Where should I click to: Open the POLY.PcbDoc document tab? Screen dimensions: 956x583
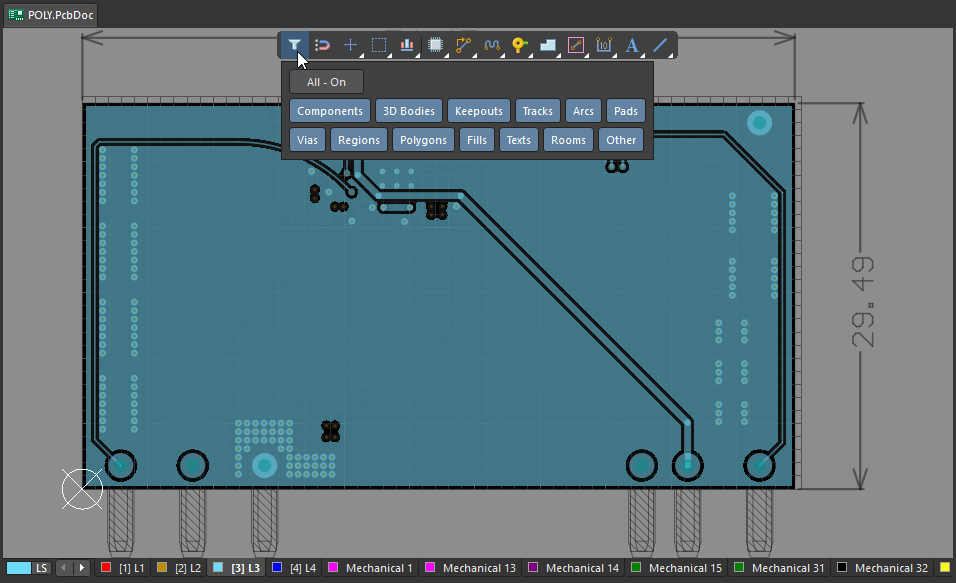(51, 15)
